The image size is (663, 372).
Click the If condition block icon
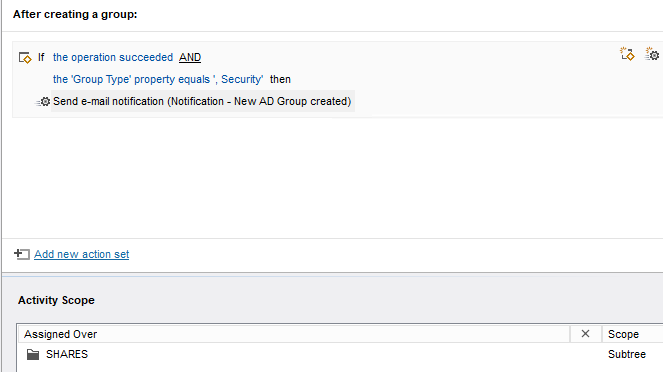(x=25, y=57)
